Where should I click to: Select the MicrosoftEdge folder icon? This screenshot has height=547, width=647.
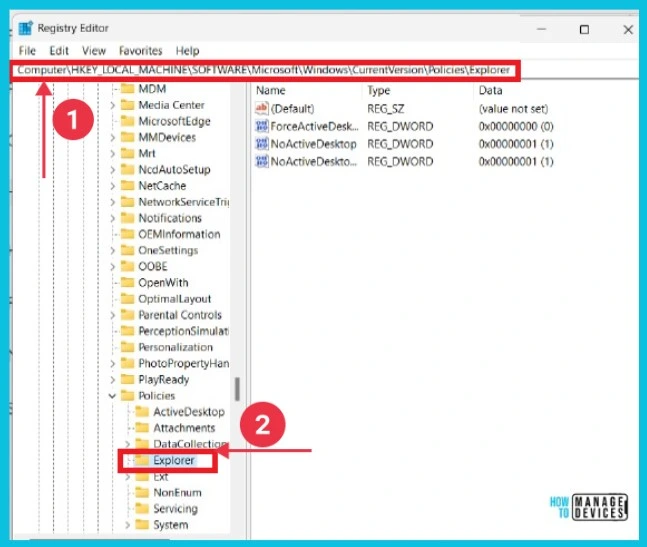128,121
